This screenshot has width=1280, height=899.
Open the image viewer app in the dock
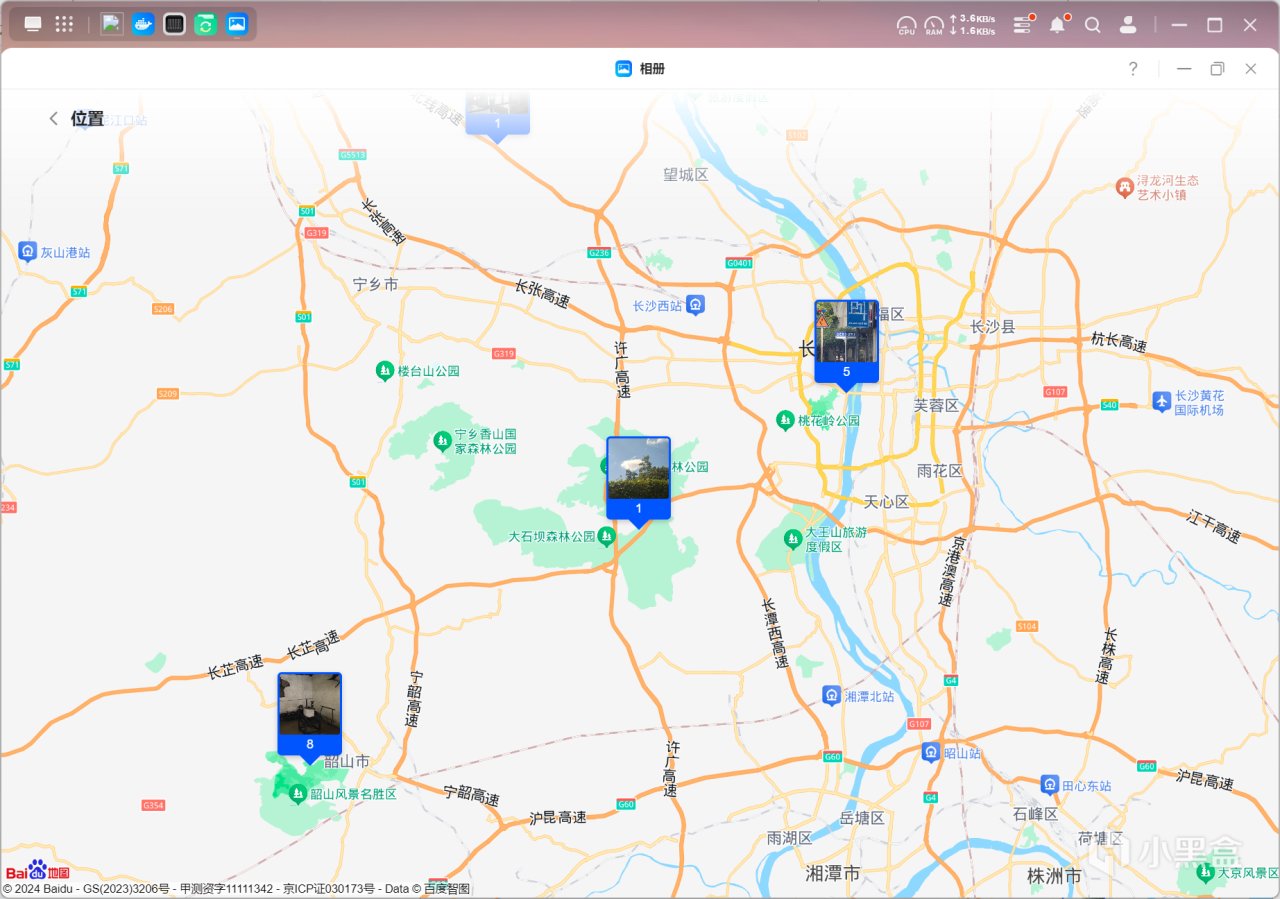click(112, 24)
